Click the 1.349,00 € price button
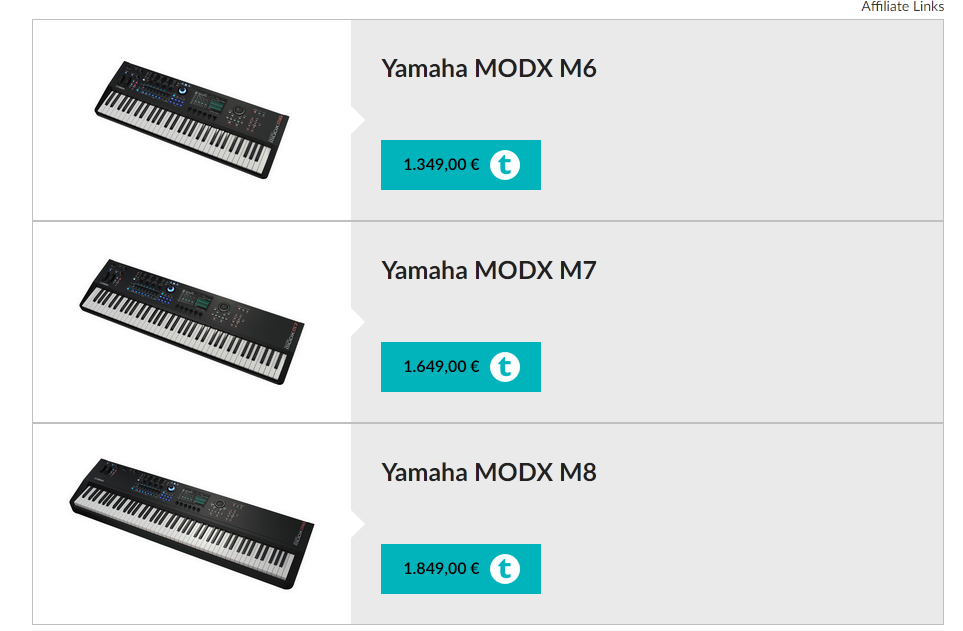The image size is (963, 631). coord(442,165)
